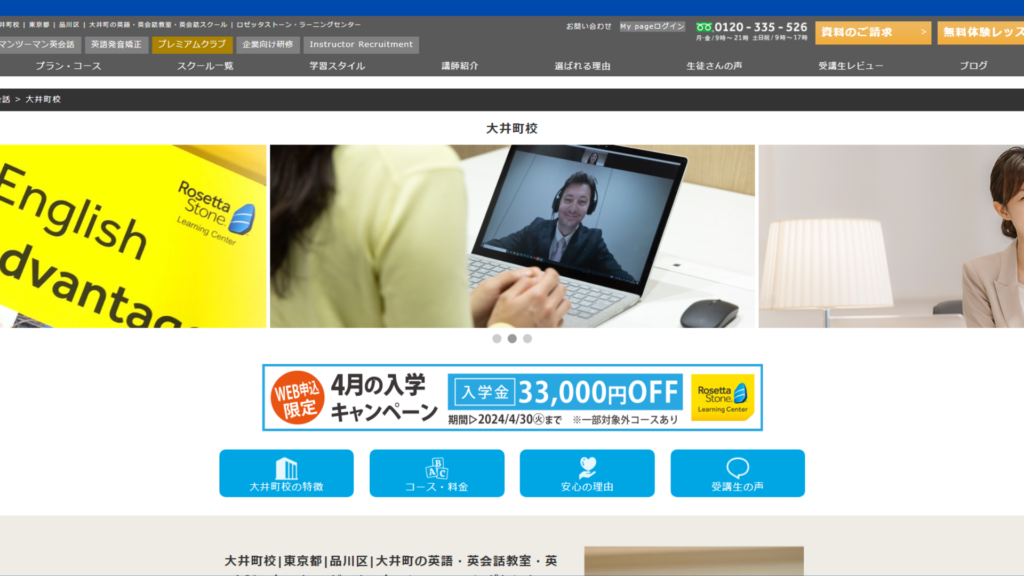The image size is (1024, 576).
Task: Click the お問い合わせ link
Action: (x=588, y=27)
